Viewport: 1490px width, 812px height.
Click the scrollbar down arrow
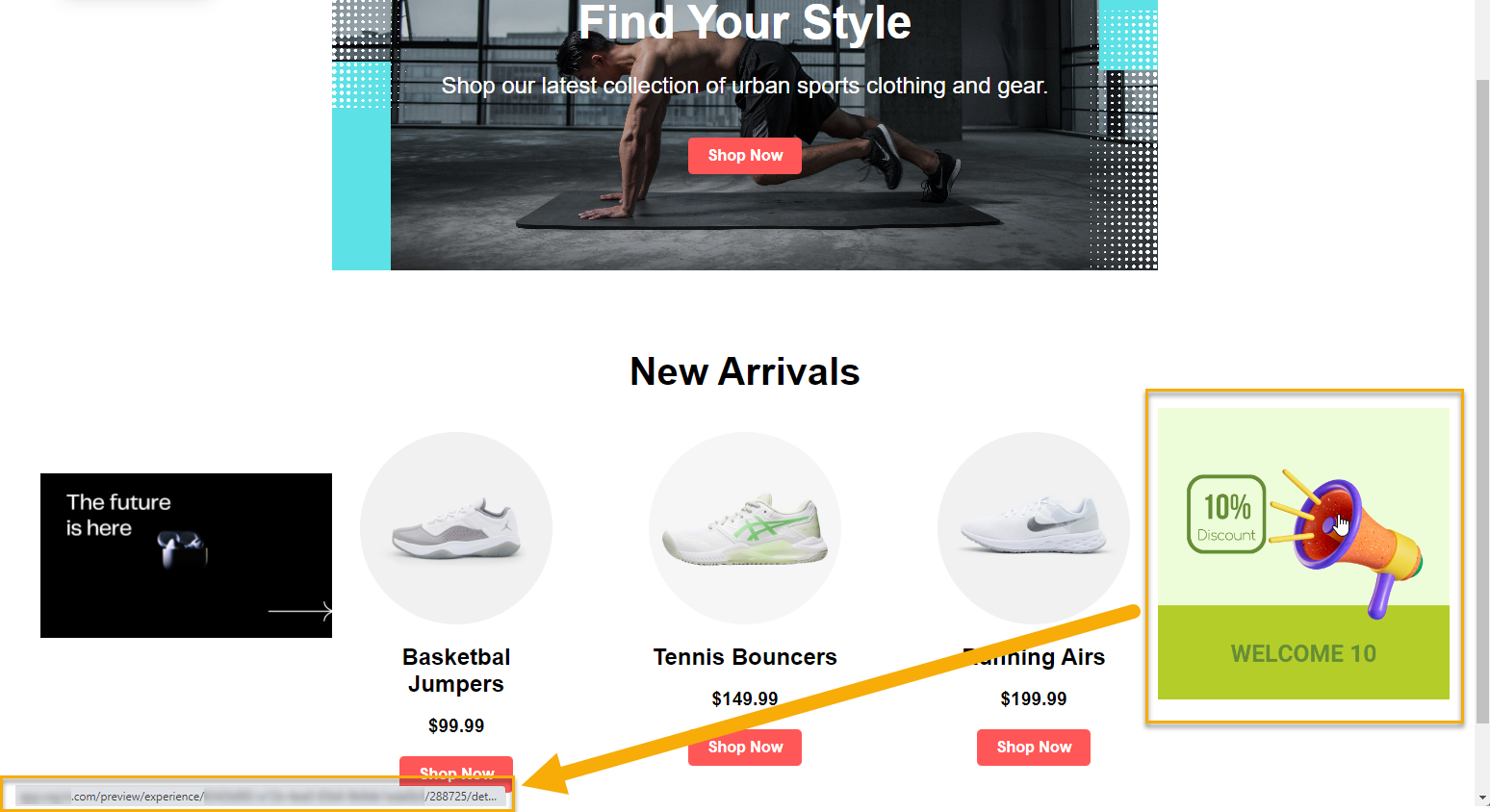(1482, 799)
